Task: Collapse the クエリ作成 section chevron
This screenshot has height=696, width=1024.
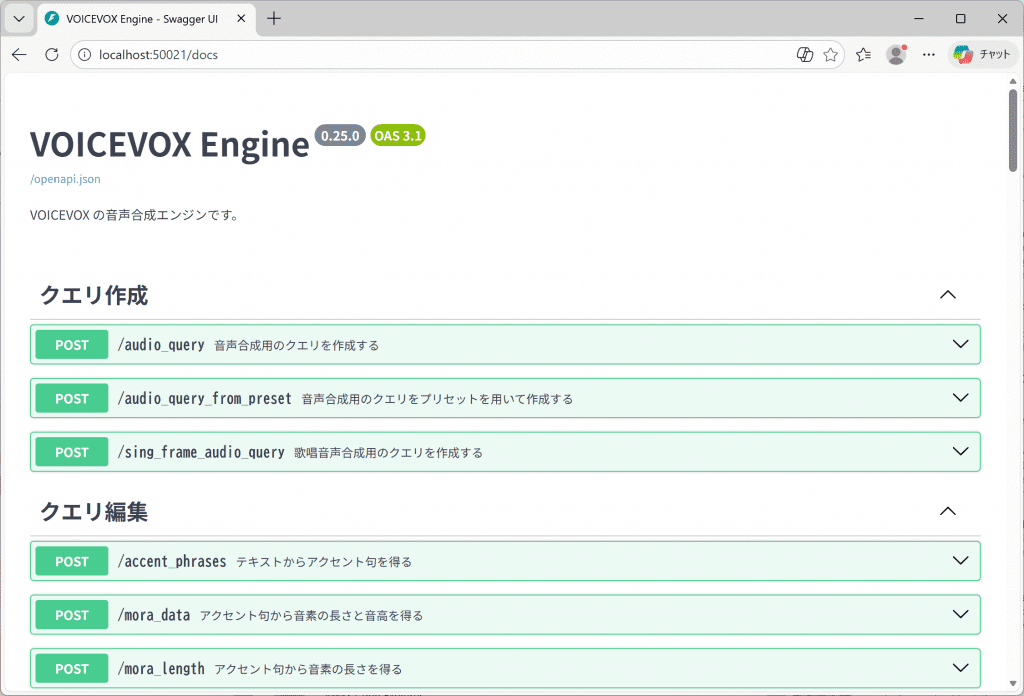Action: pos(948,295)
